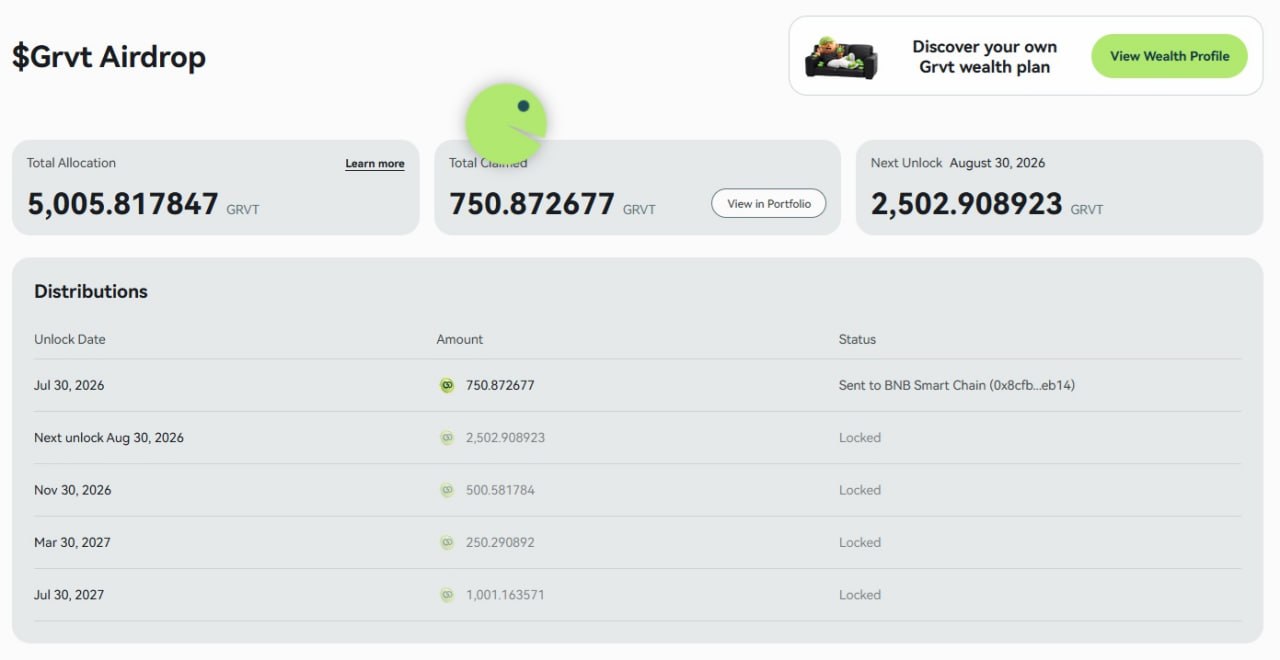Click the 500.581784 amount

[500, 490]
